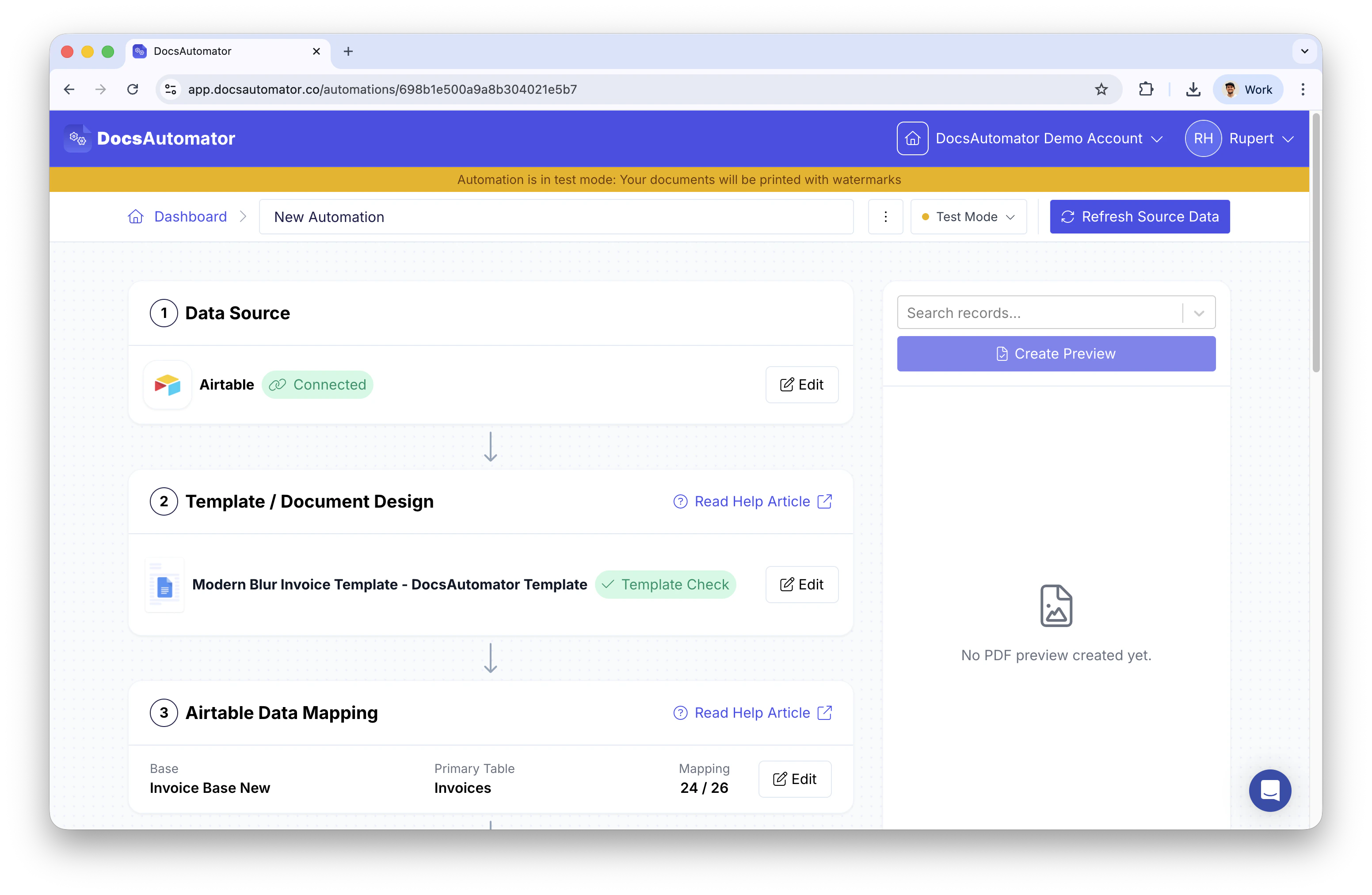The image size is (1372, 895).
Task: Click the Google Docs template thumbnail
Action: pyautogui.click(x=165, y=585)
